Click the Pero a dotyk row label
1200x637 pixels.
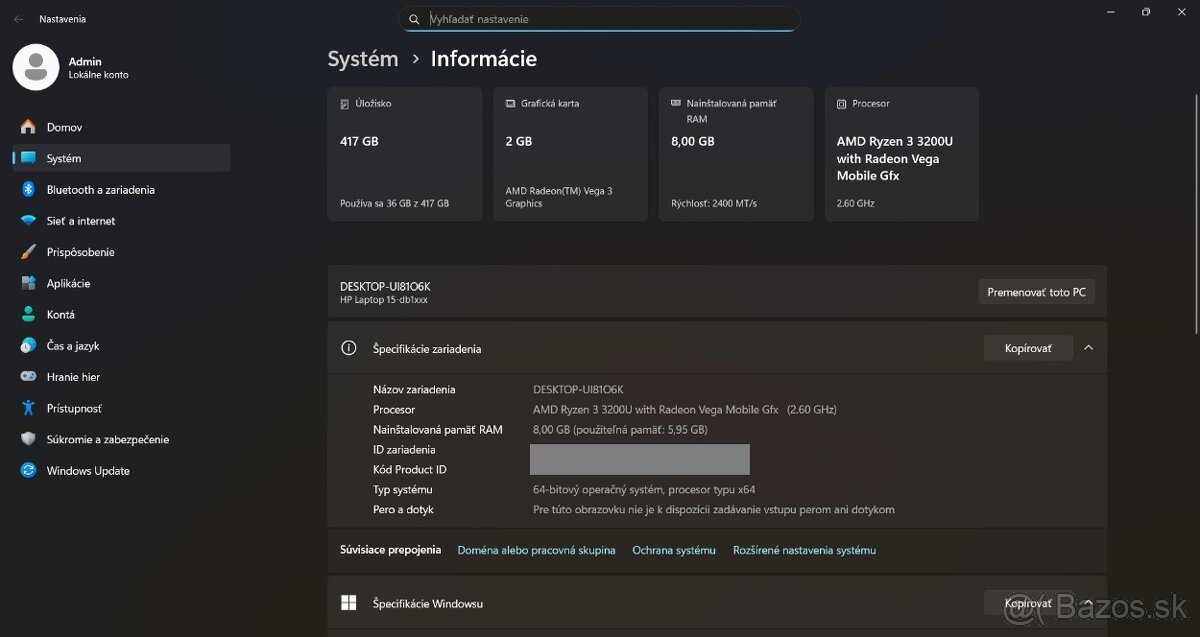point(403,509)
